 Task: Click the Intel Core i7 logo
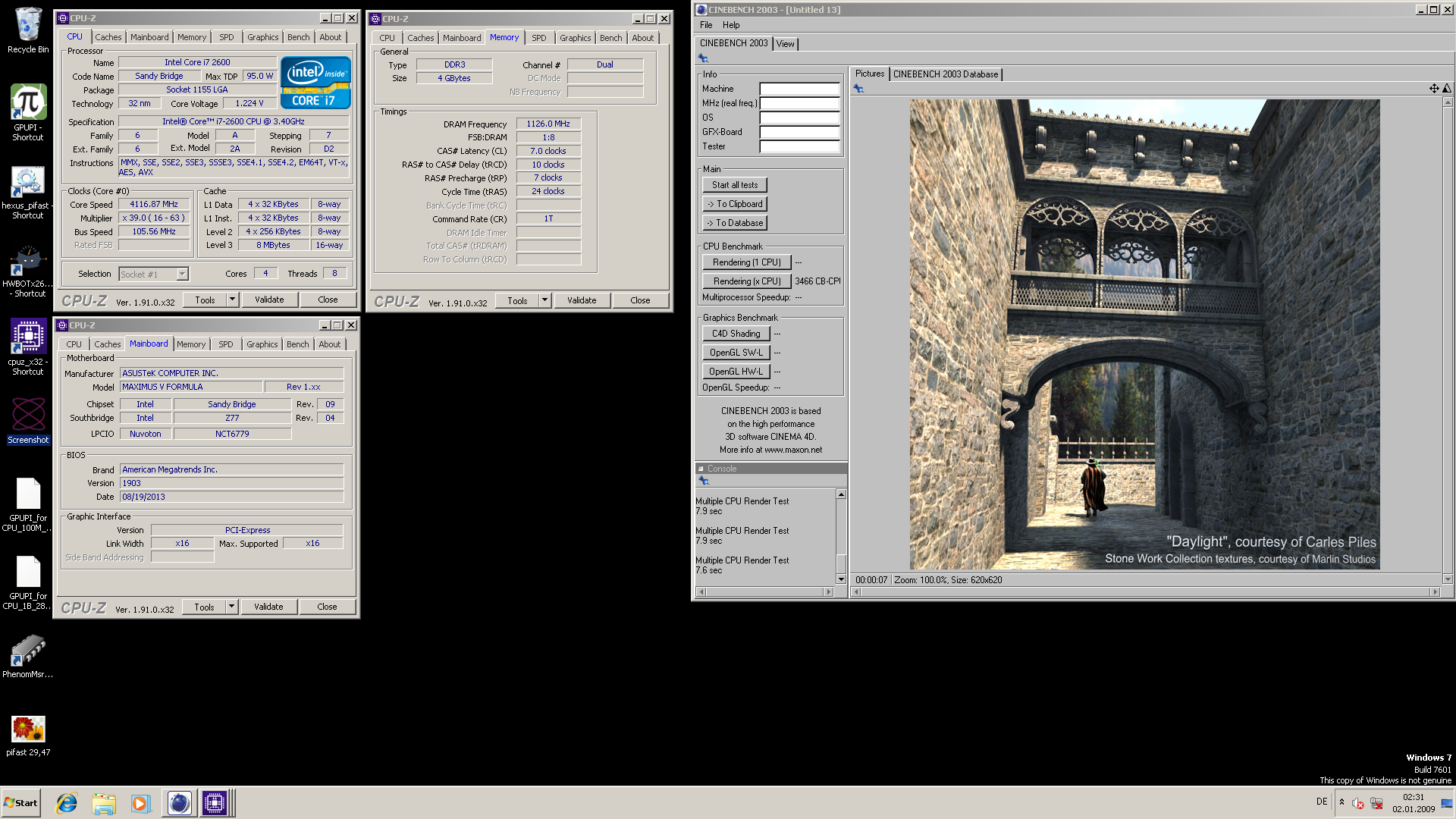315,83
